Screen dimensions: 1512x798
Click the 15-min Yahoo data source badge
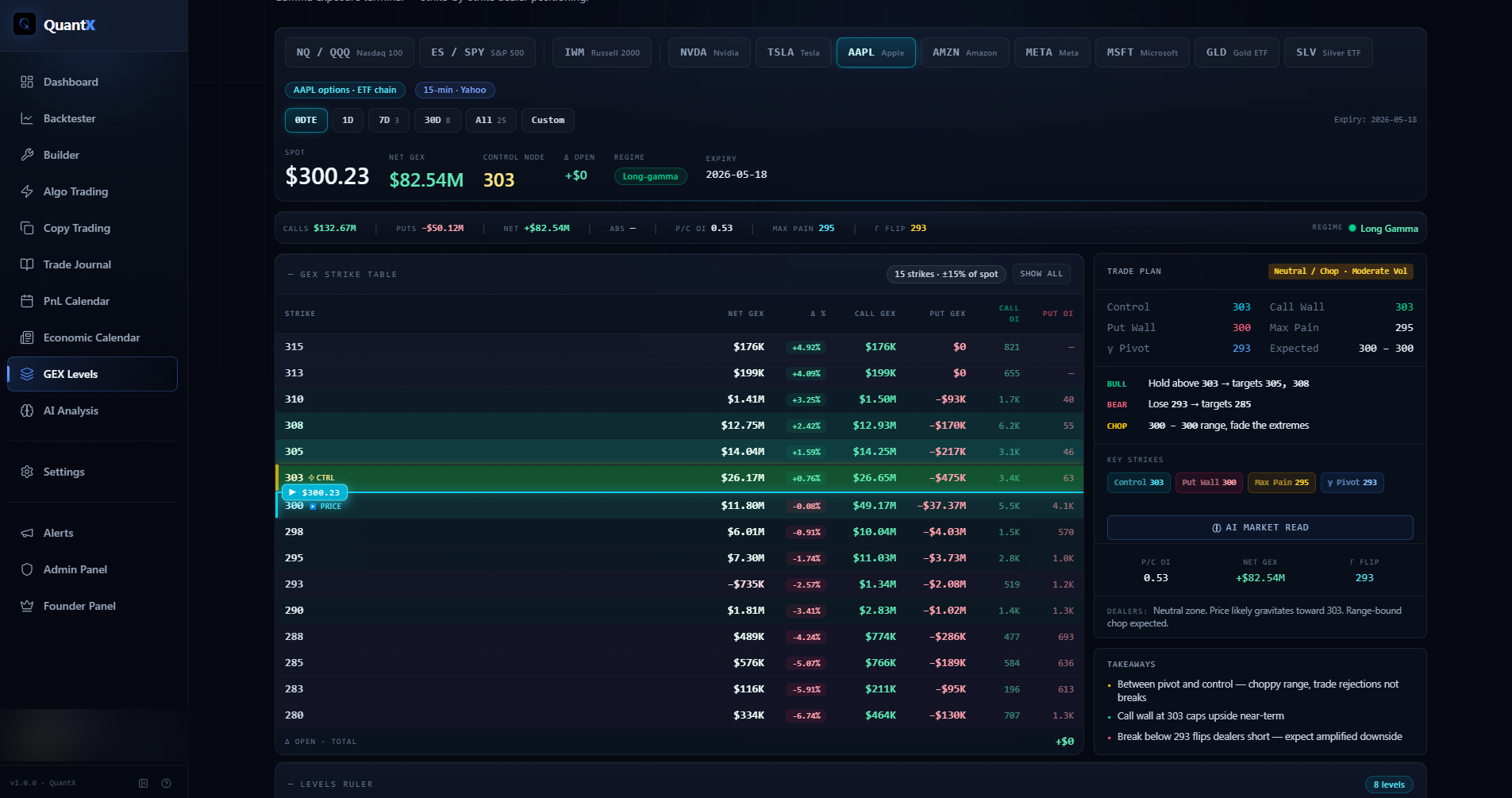(455, 90)
